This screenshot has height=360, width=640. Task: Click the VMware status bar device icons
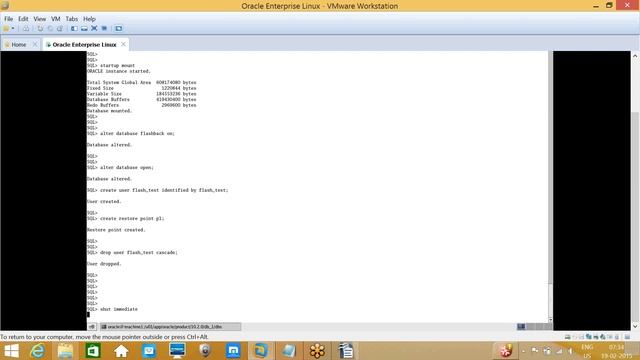597,337
